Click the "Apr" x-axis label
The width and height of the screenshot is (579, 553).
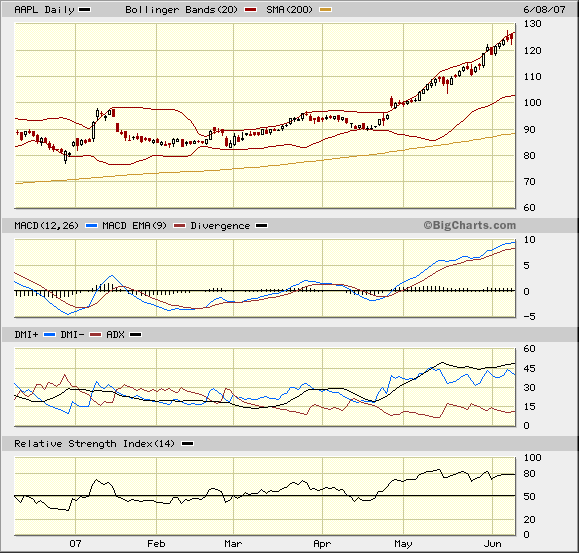[x=322, y=544]
